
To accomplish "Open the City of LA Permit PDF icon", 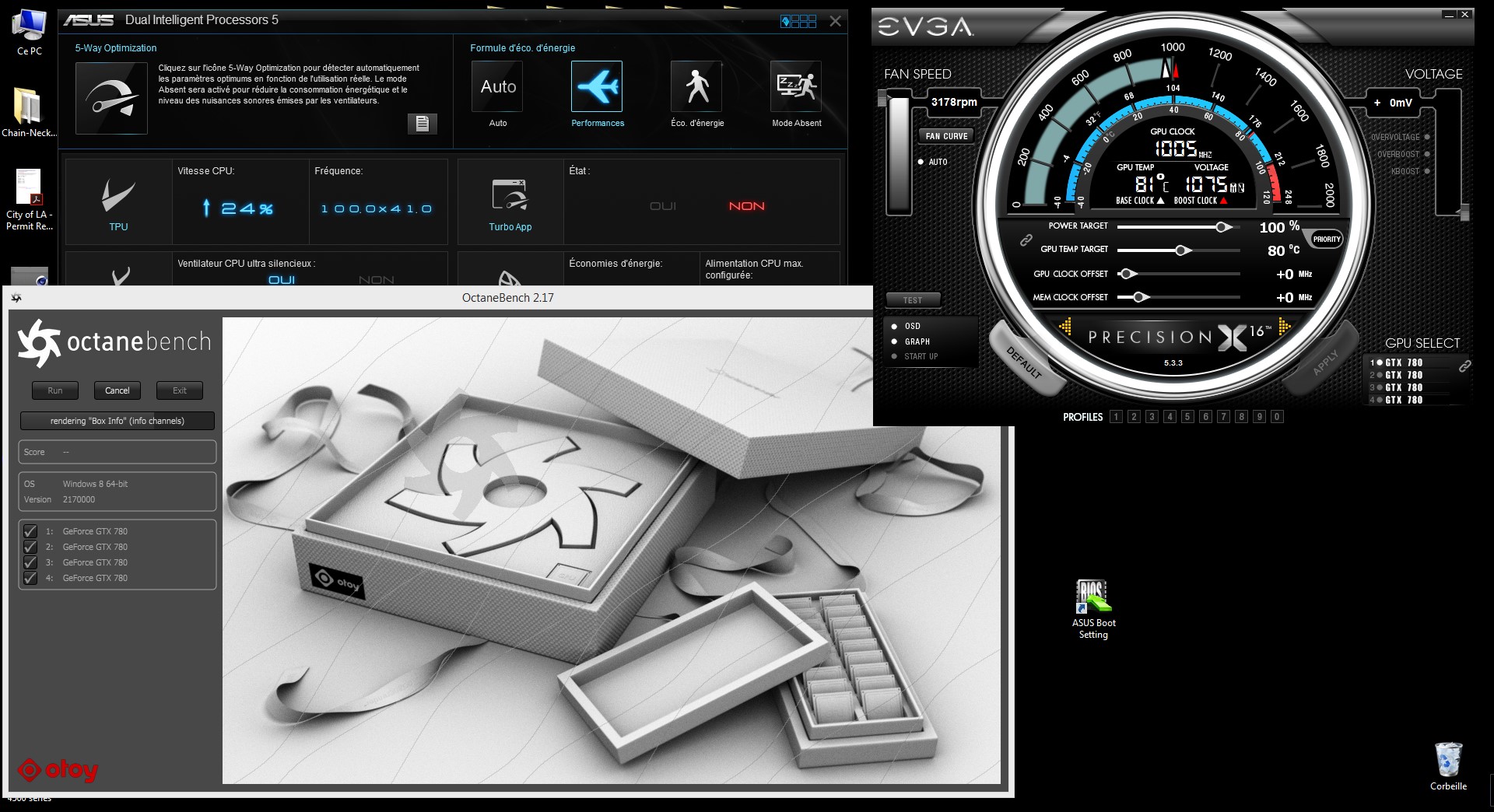I will coord(30,200).
